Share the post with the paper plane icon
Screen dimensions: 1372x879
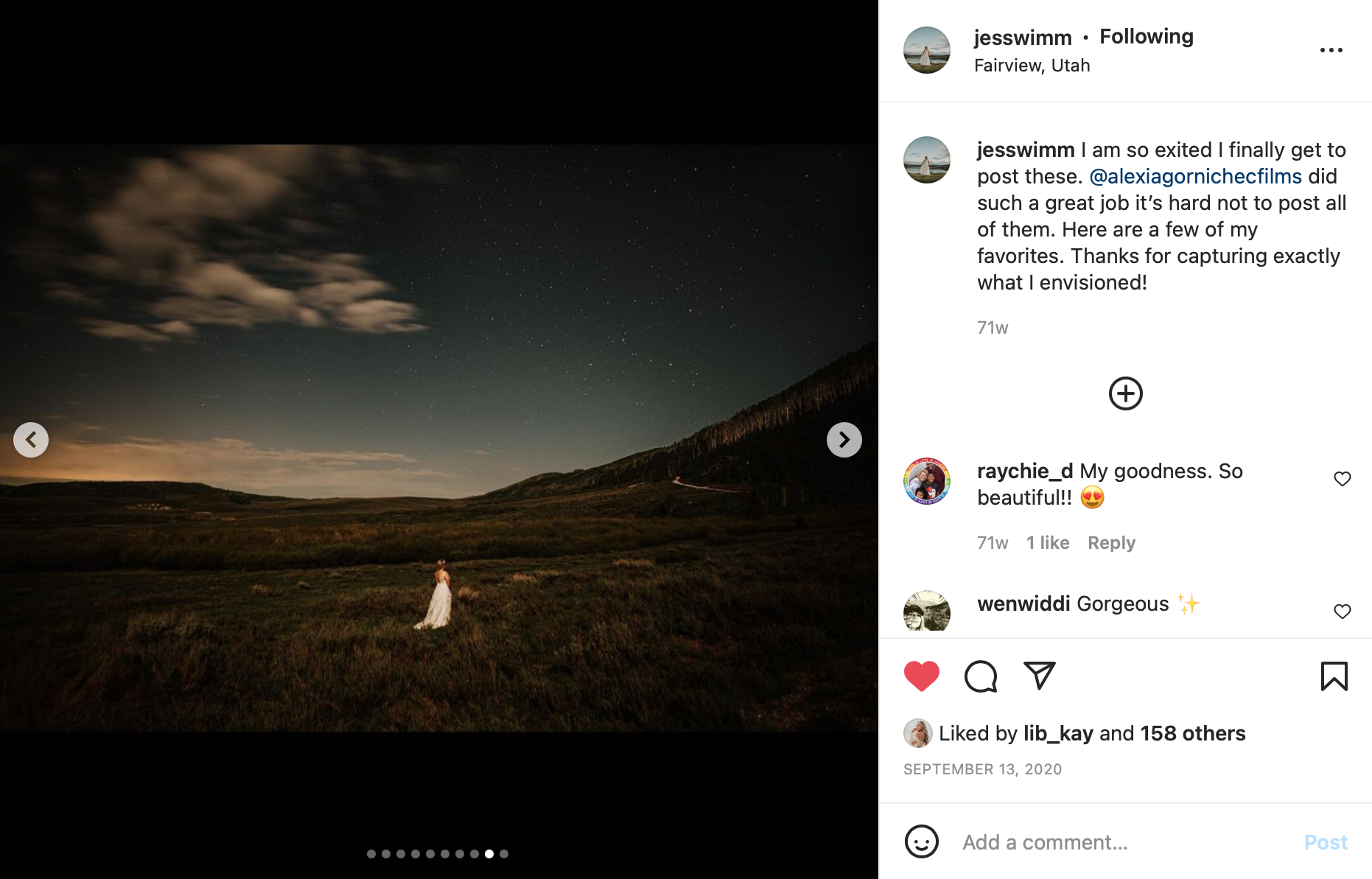click(1040, 676)
